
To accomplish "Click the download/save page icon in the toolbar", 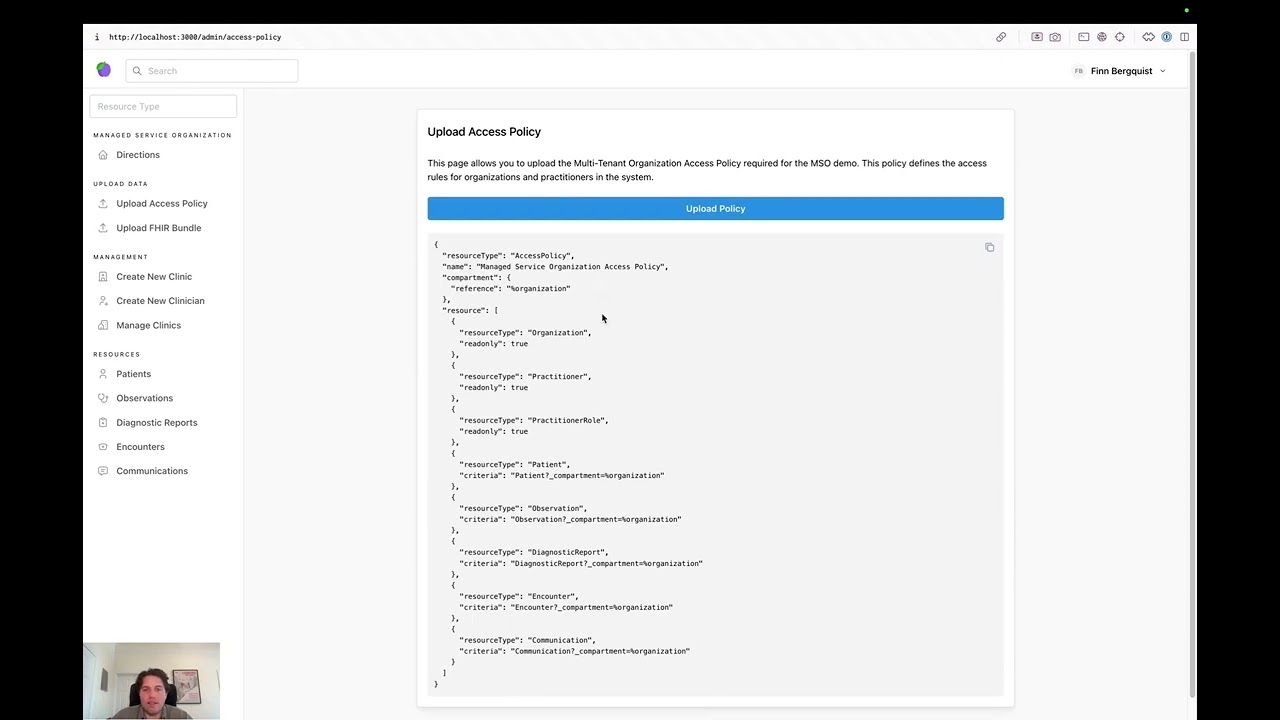I will (1037, 37).
